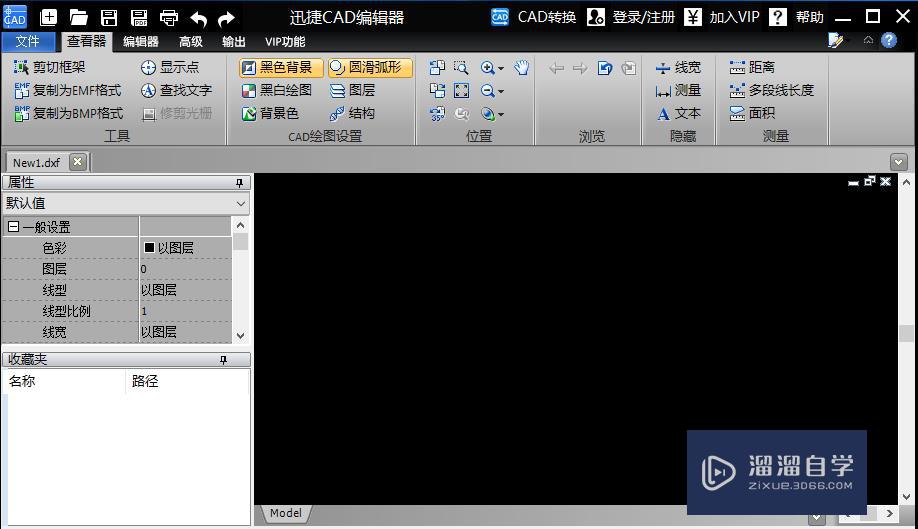Click the 线型比例 value field

pyautogui.click(x=185, y=311)
